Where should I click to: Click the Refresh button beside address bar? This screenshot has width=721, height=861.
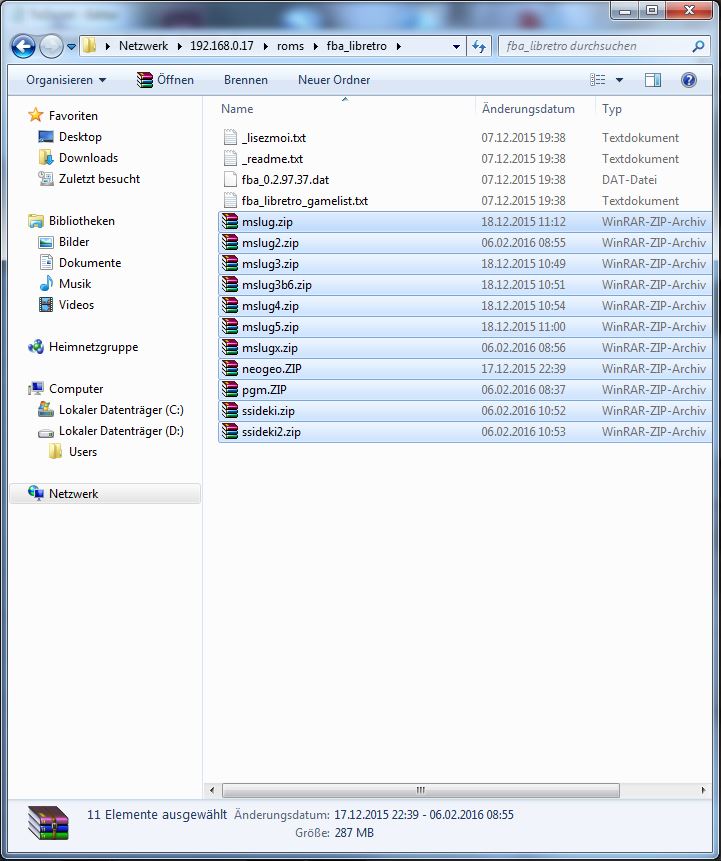479,46
